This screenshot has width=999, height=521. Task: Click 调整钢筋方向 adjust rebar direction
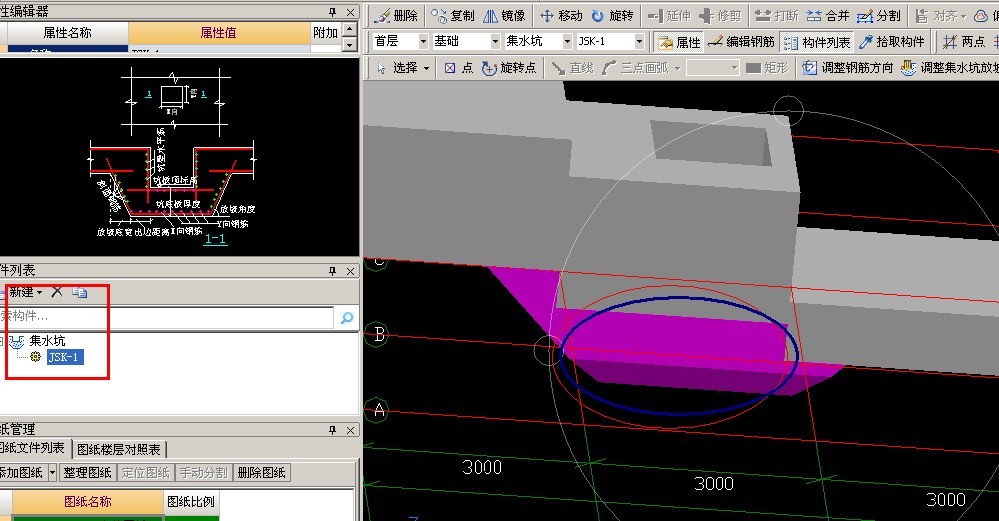[848, 68]
